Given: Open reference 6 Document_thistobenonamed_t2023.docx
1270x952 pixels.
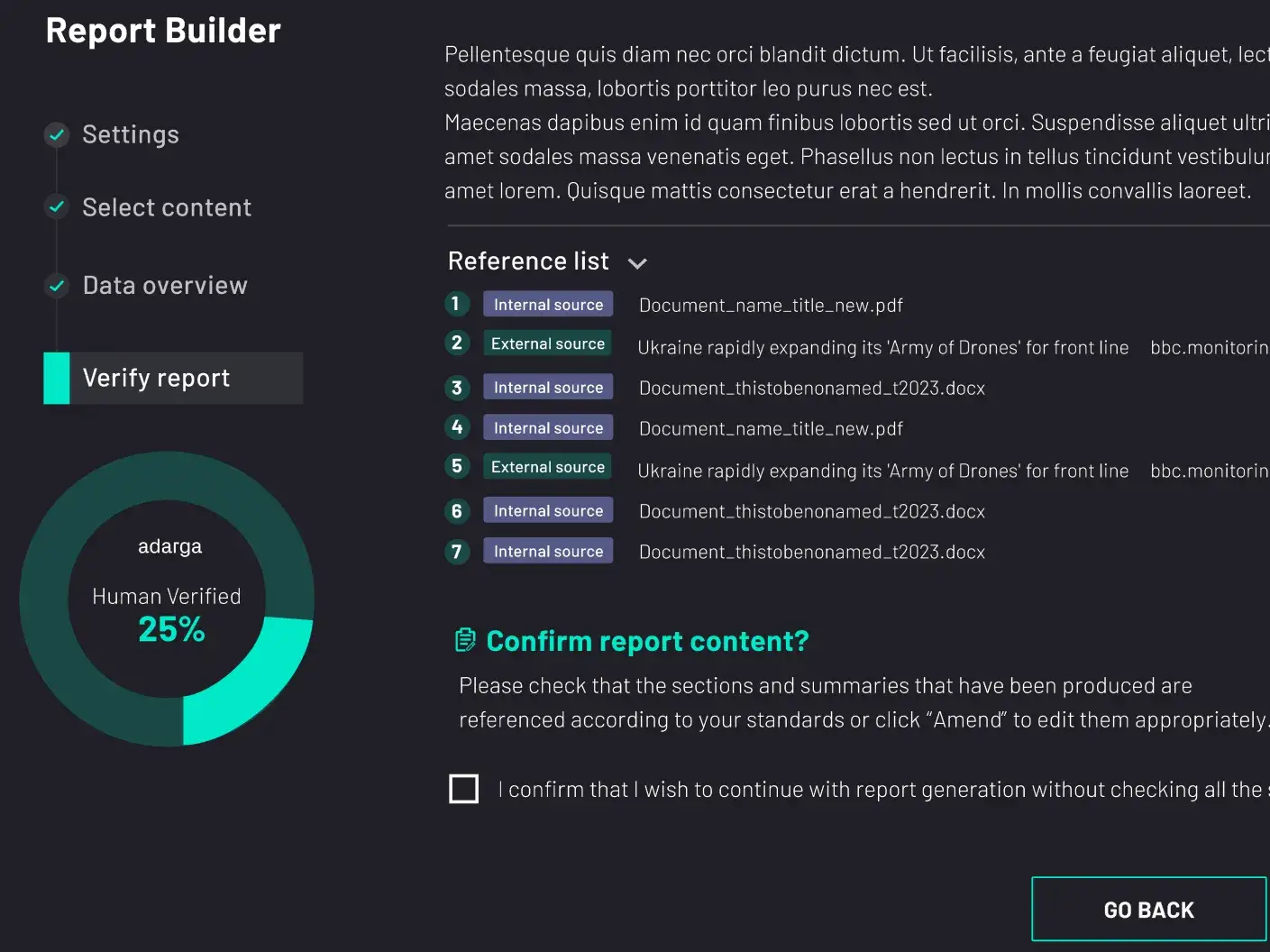Looking at the screenshot, I should 811,511.
